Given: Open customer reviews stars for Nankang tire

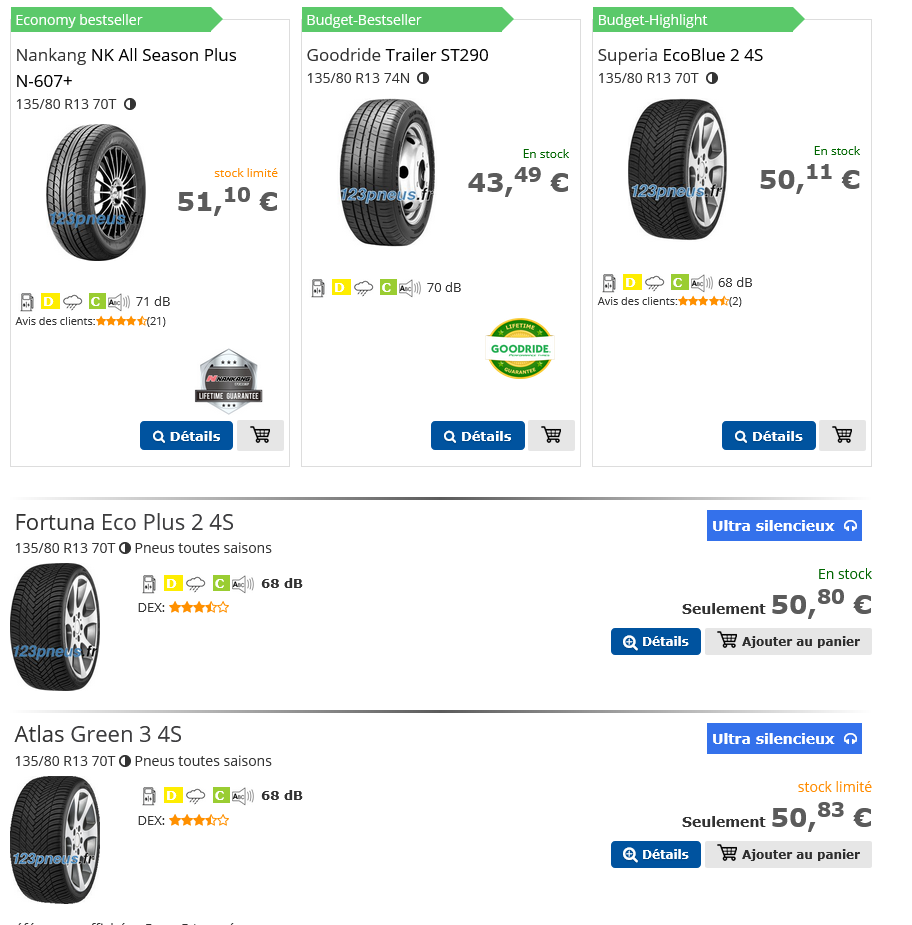Looking at the screenshot, I should click(121, 321).
